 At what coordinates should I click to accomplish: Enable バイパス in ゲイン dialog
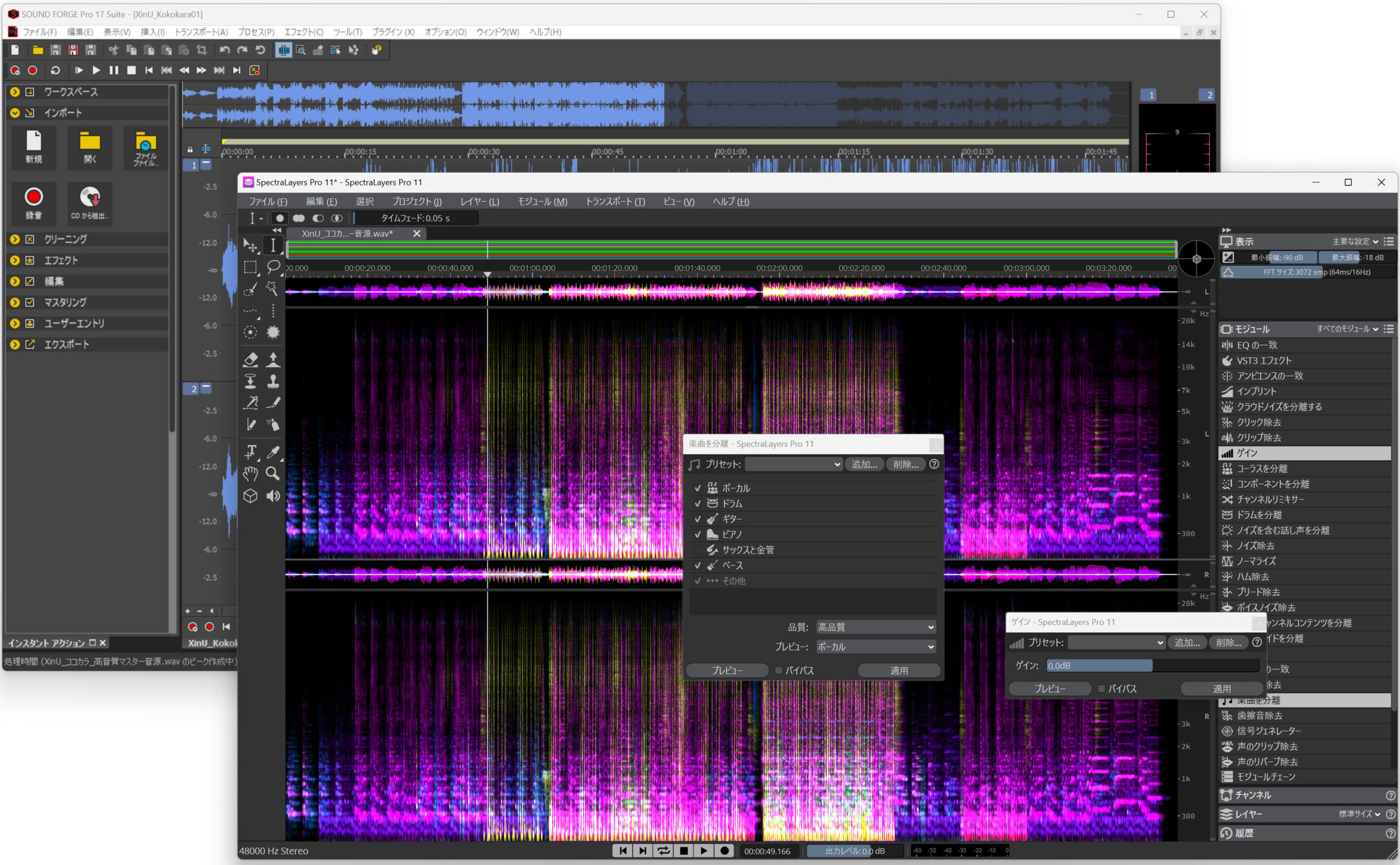point(1101,689)
